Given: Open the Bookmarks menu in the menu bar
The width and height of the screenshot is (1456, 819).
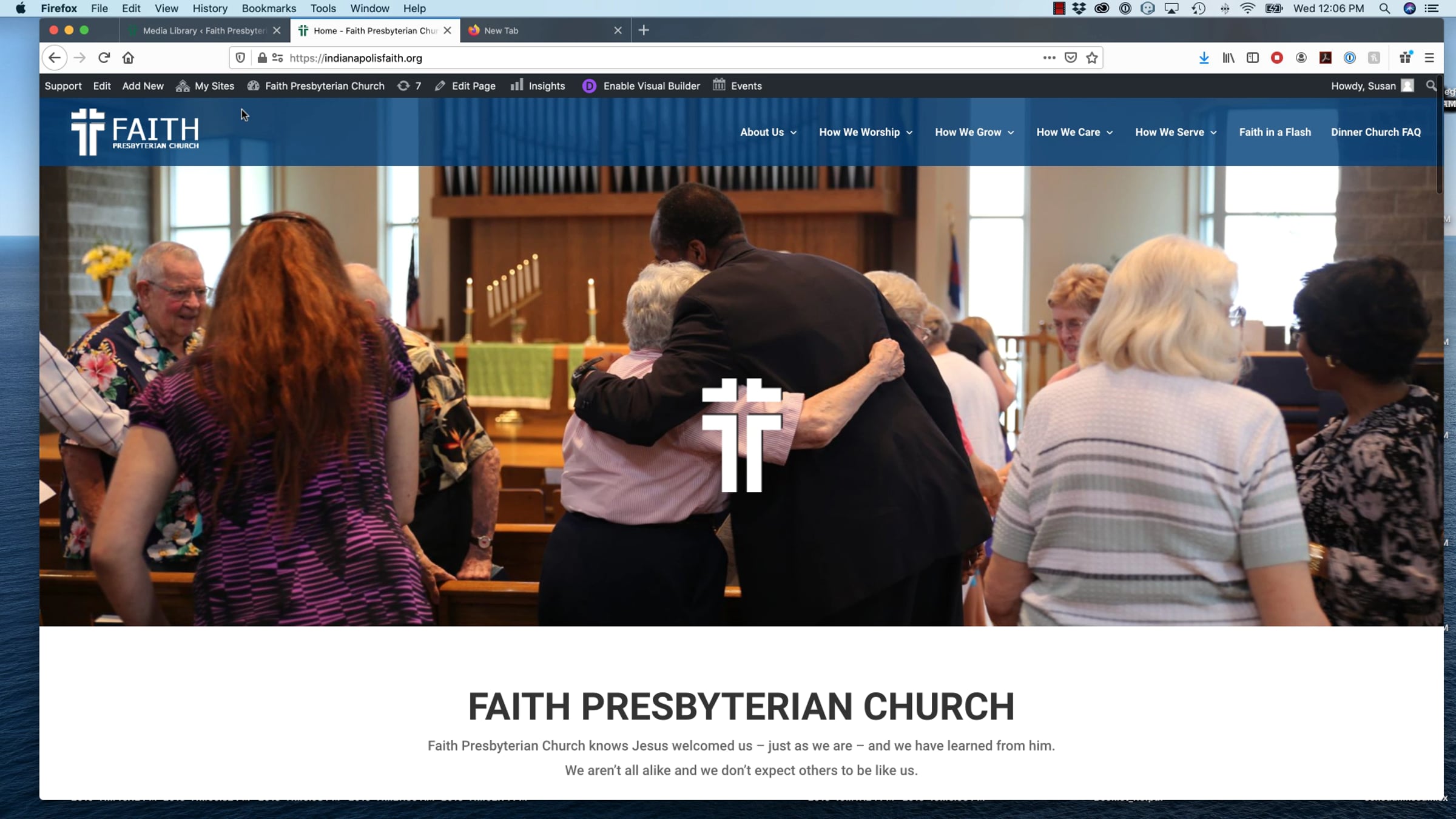Looking at the screenshot, I should [x=269, y=8].
